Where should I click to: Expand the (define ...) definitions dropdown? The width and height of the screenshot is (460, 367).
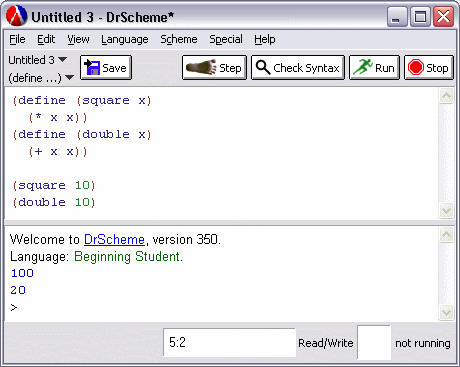[41, 78]
